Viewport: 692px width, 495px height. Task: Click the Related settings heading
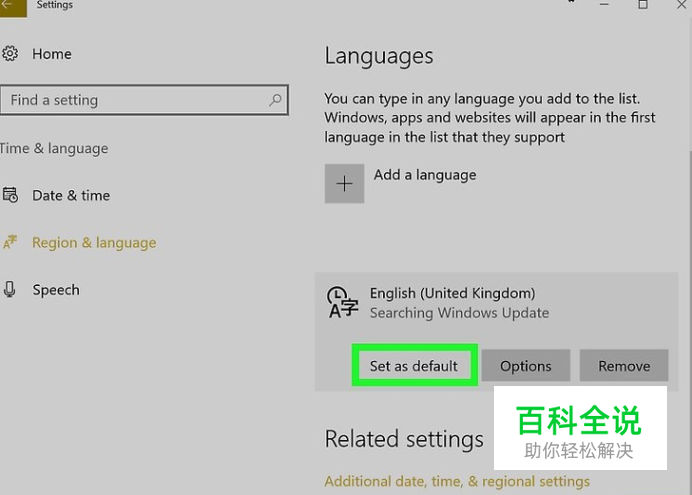[404, 439]
